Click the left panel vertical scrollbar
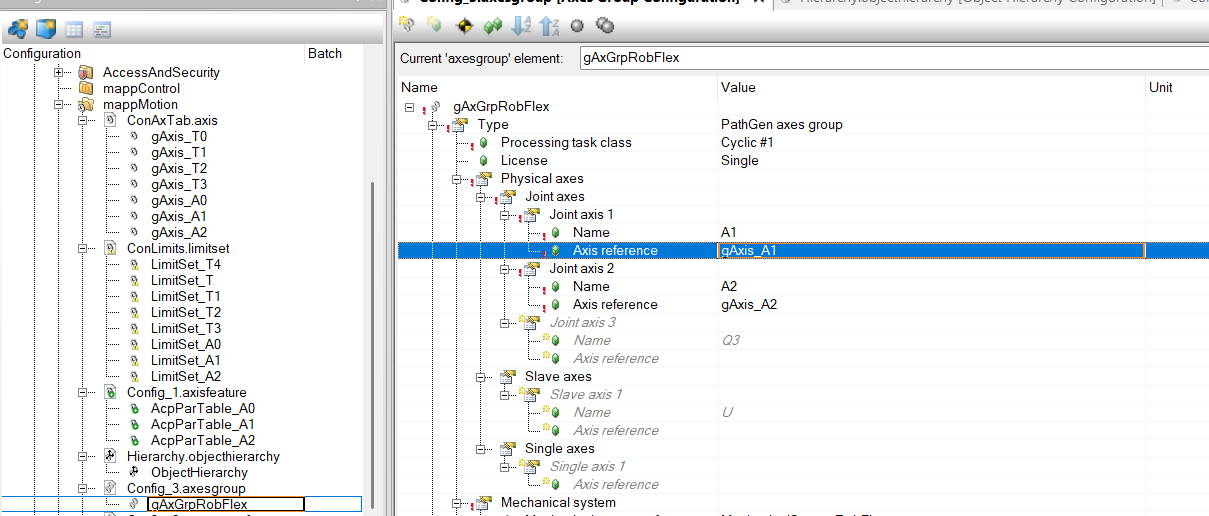 [375, 345]
